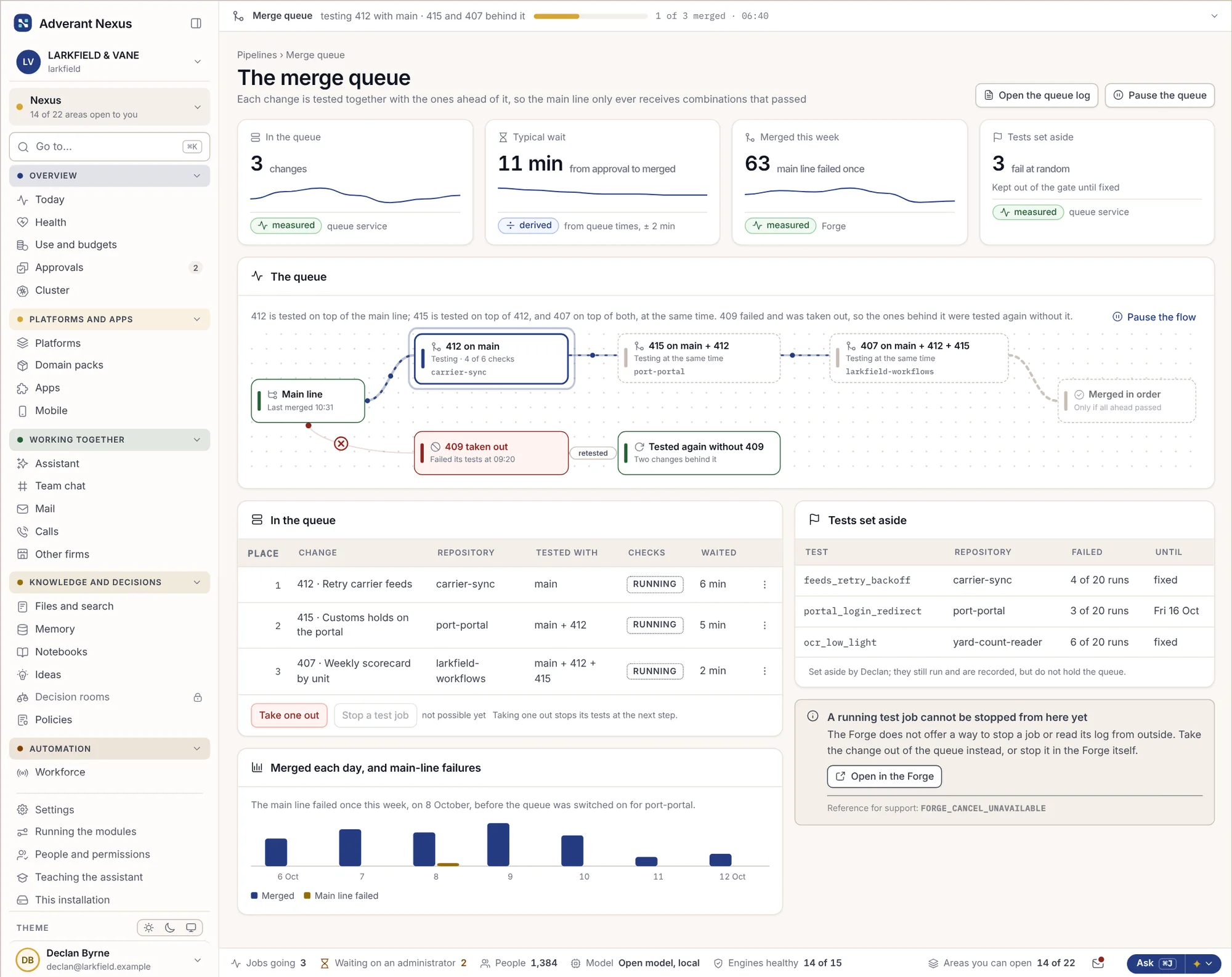Collapse the Platforms and Apps section
The image size is (1232, 977).
[110, 319]
